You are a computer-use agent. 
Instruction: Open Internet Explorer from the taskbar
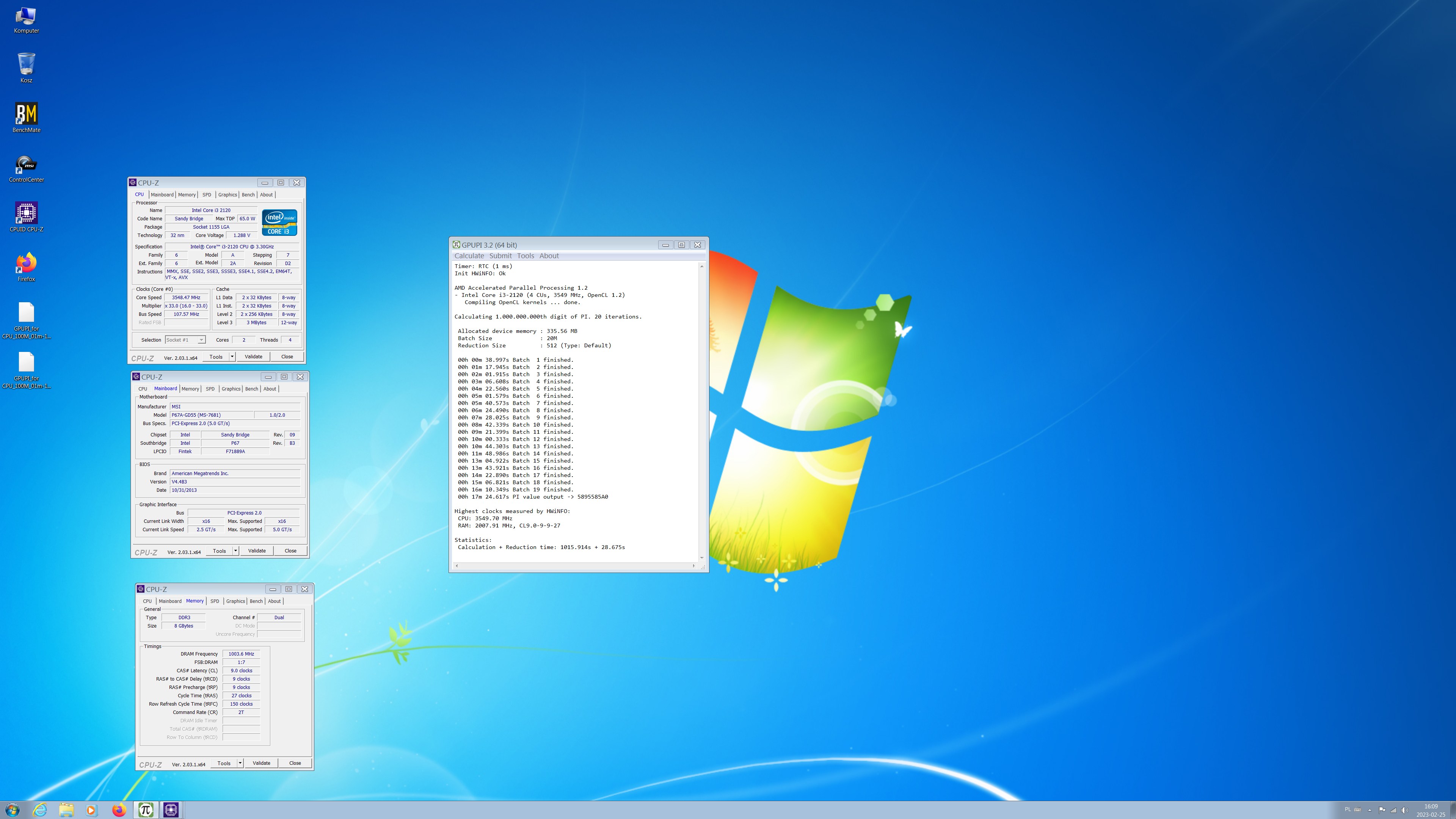click(x=39, y=810)
